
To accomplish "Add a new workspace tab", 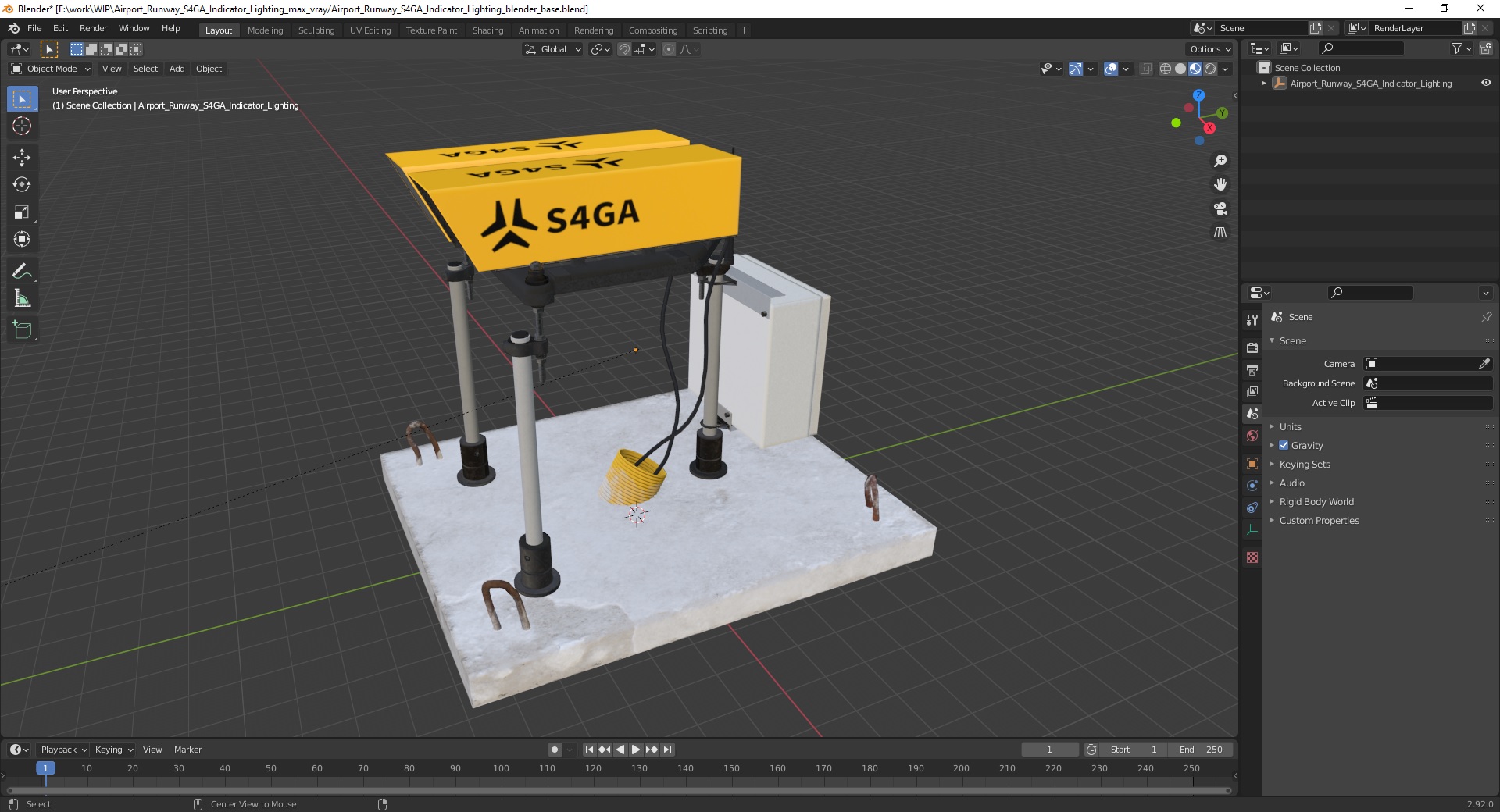I will coord(744,30).
